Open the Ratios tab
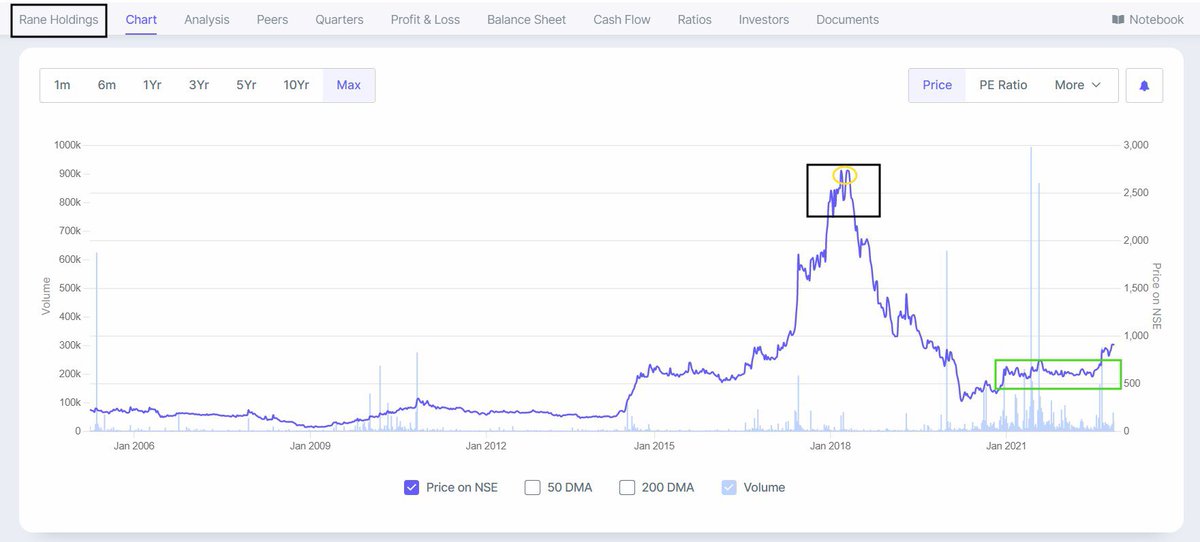 tap(695, 19)
